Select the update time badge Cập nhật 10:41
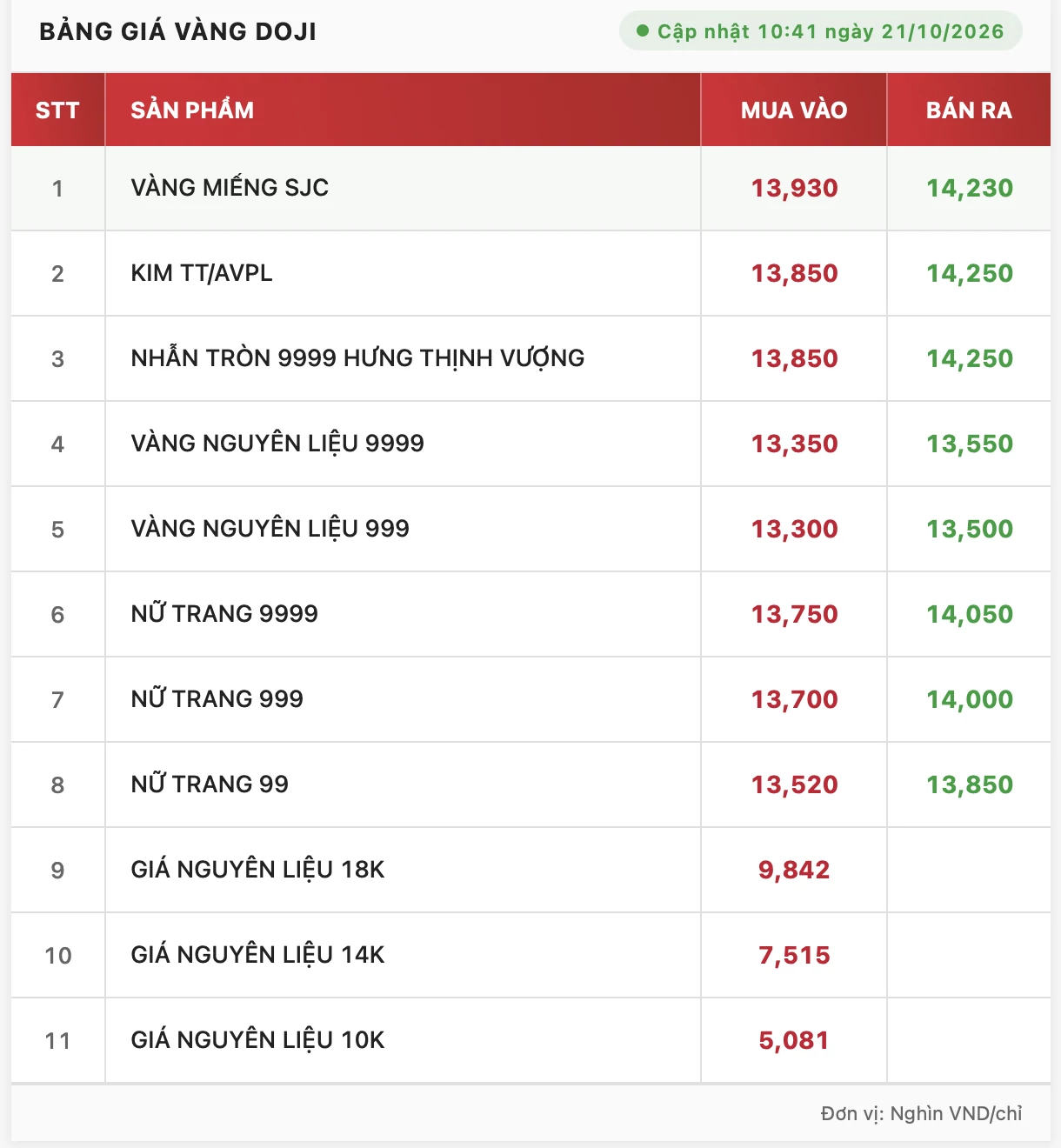1061x1148 pixels. [x=820, y=31]
